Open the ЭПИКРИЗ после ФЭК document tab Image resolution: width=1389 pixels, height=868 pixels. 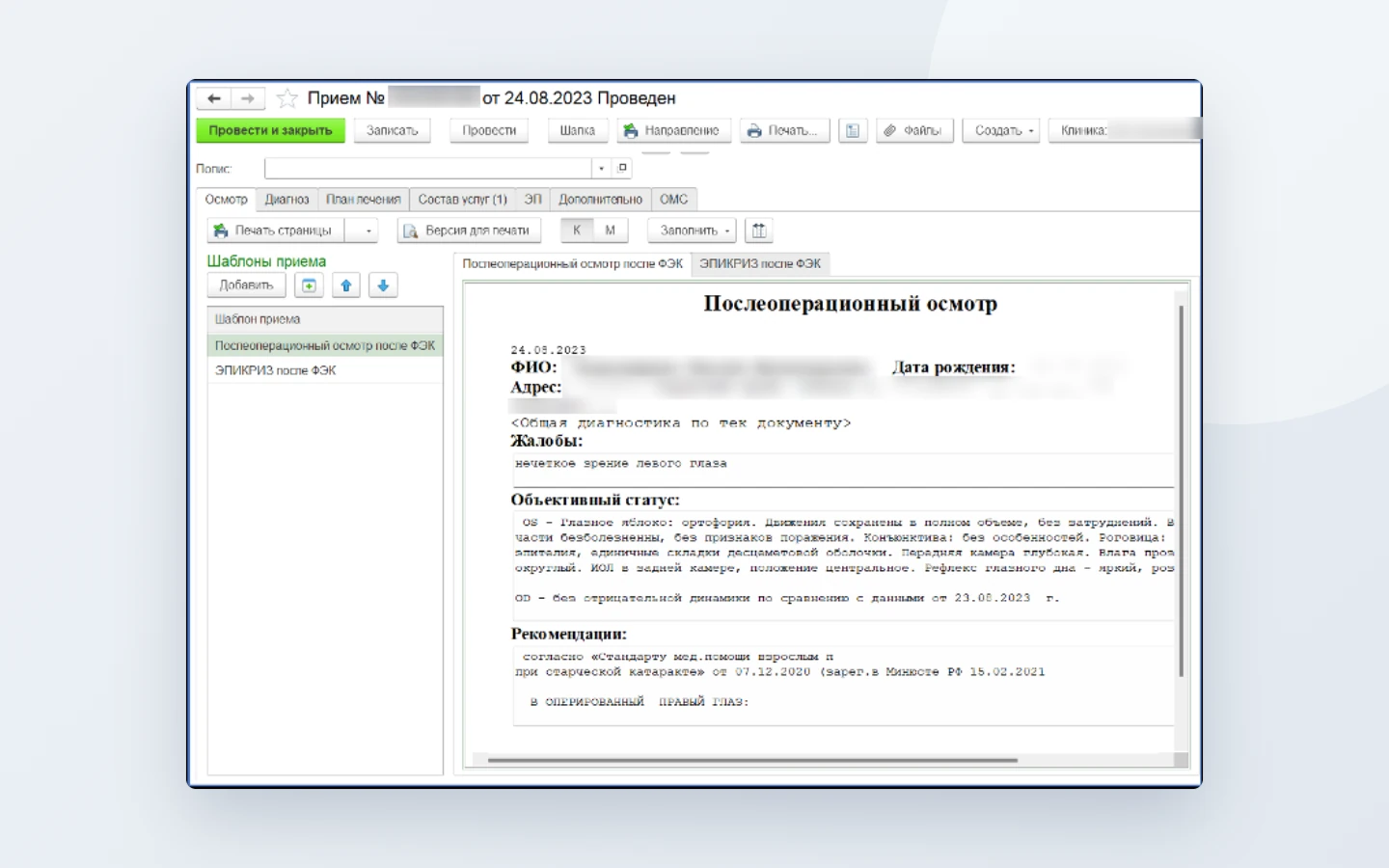(760, 263)
